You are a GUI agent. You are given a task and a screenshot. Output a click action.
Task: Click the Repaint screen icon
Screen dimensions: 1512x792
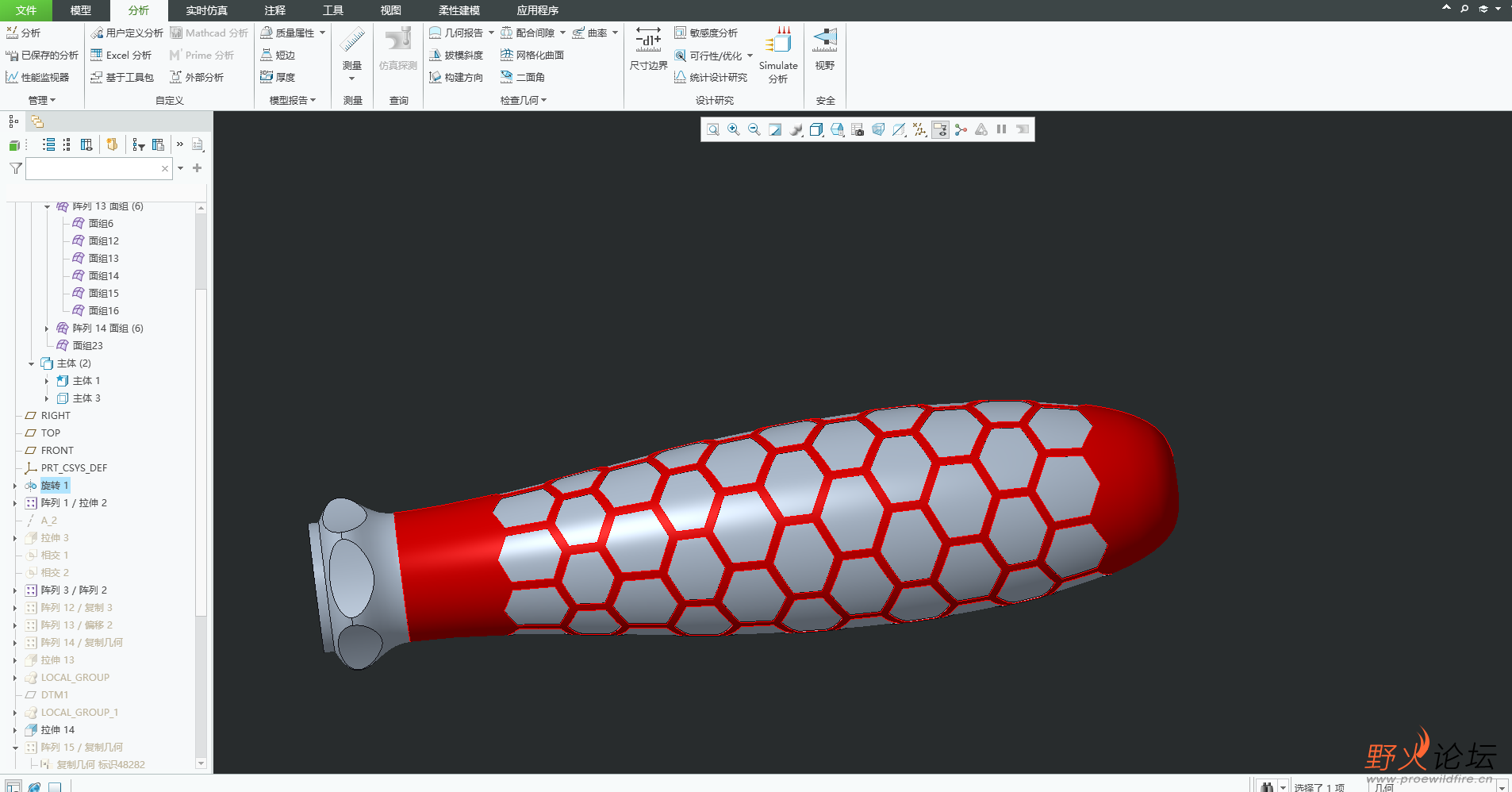(775, 129)
